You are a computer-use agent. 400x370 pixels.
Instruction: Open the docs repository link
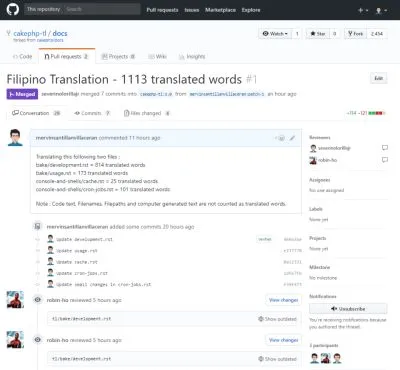[60, 33]
